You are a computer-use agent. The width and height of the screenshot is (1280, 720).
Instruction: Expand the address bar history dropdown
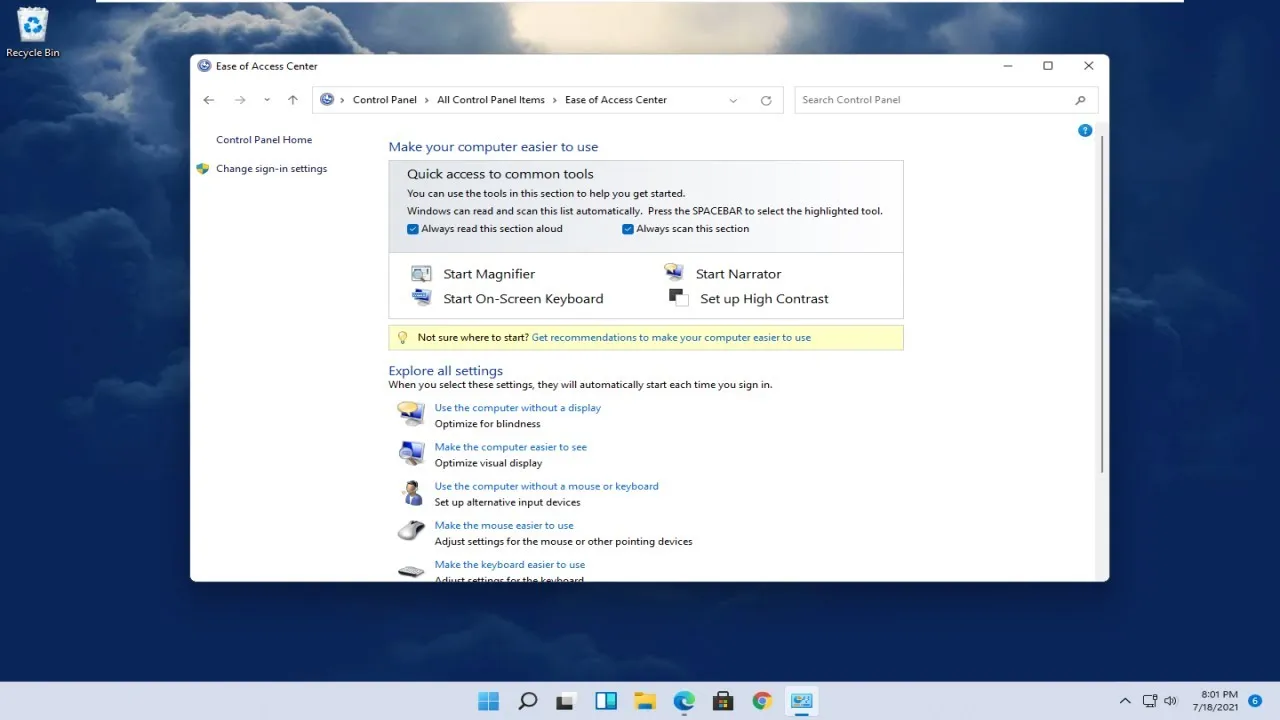(733, 100)
